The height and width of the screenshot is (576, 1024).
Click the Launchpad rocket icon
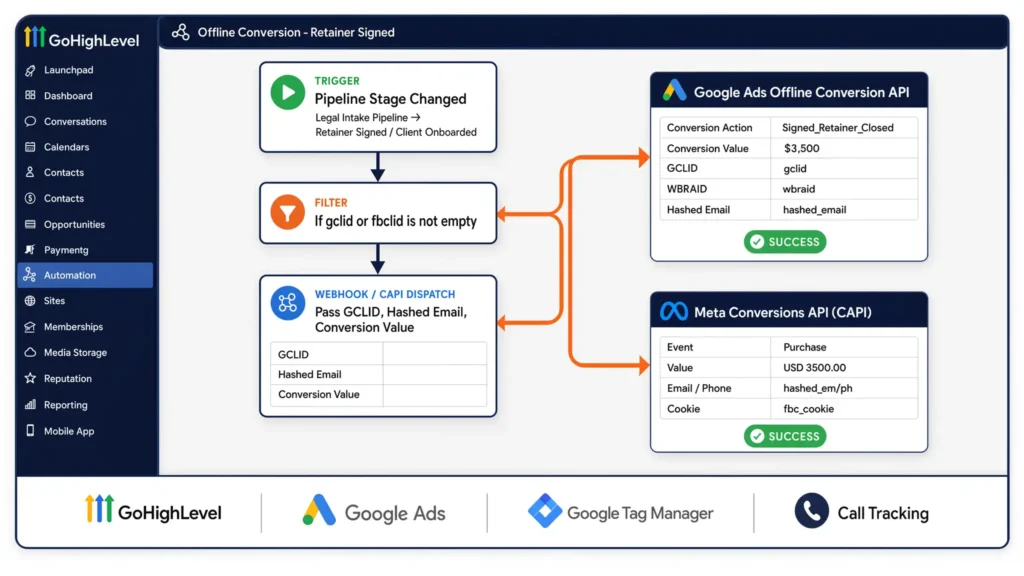(30, 71)
